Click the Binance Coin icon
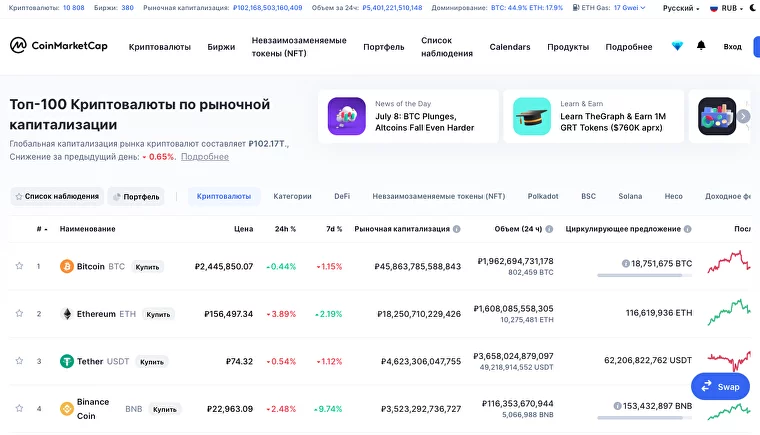 coord(67,408)
